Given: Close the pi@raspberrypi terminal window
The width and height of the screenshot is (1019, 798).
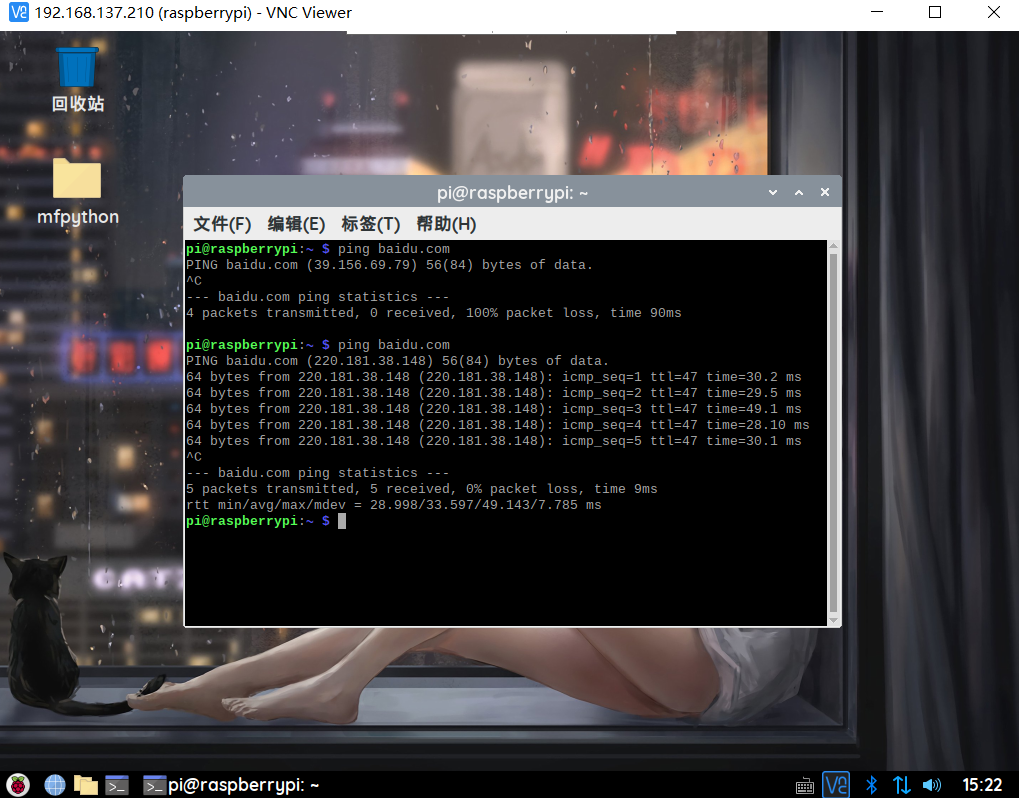Looking at the screenshot, I should 825,192.
